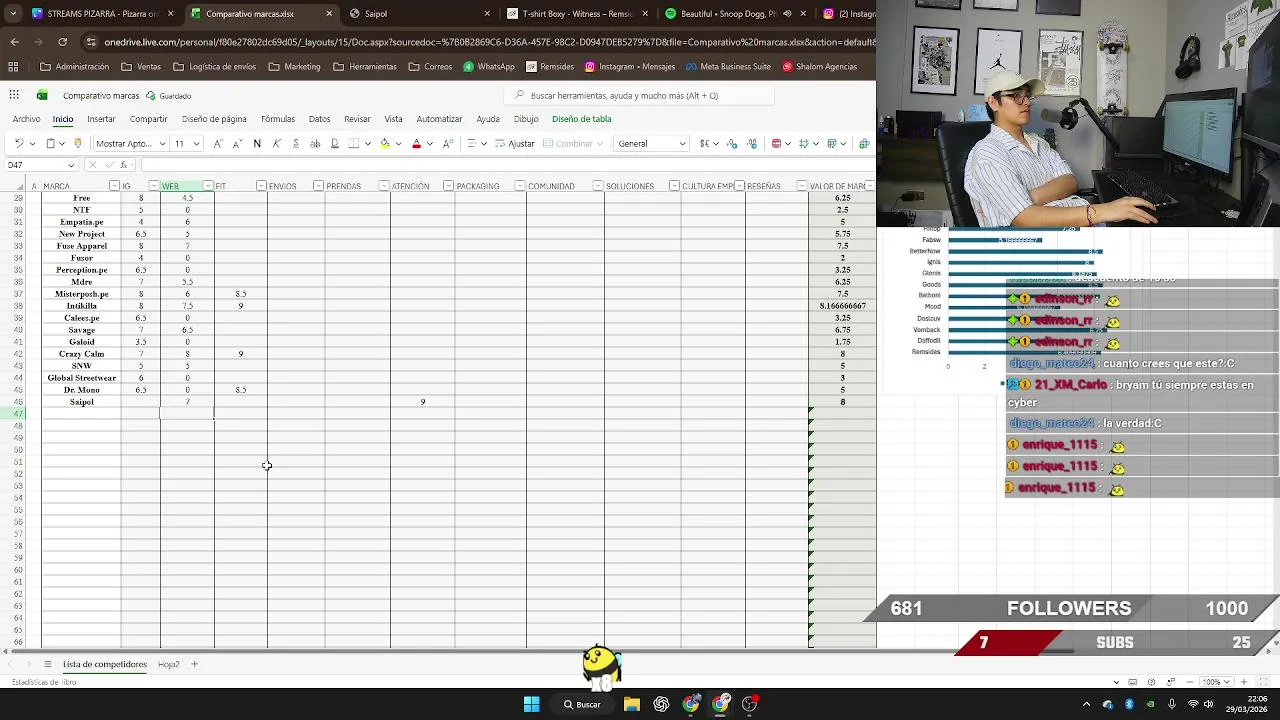Go back in browser history
This screenshot has width=1280, height=720.
14,42
